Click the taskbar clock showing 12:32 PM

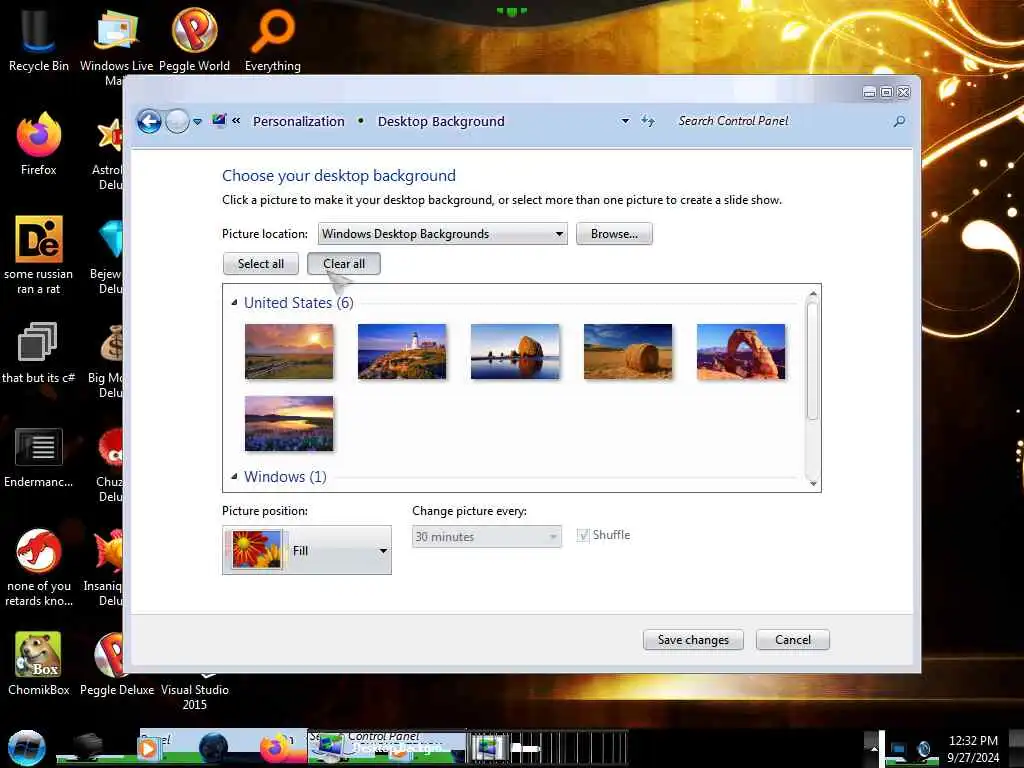(x=972, y=748)
